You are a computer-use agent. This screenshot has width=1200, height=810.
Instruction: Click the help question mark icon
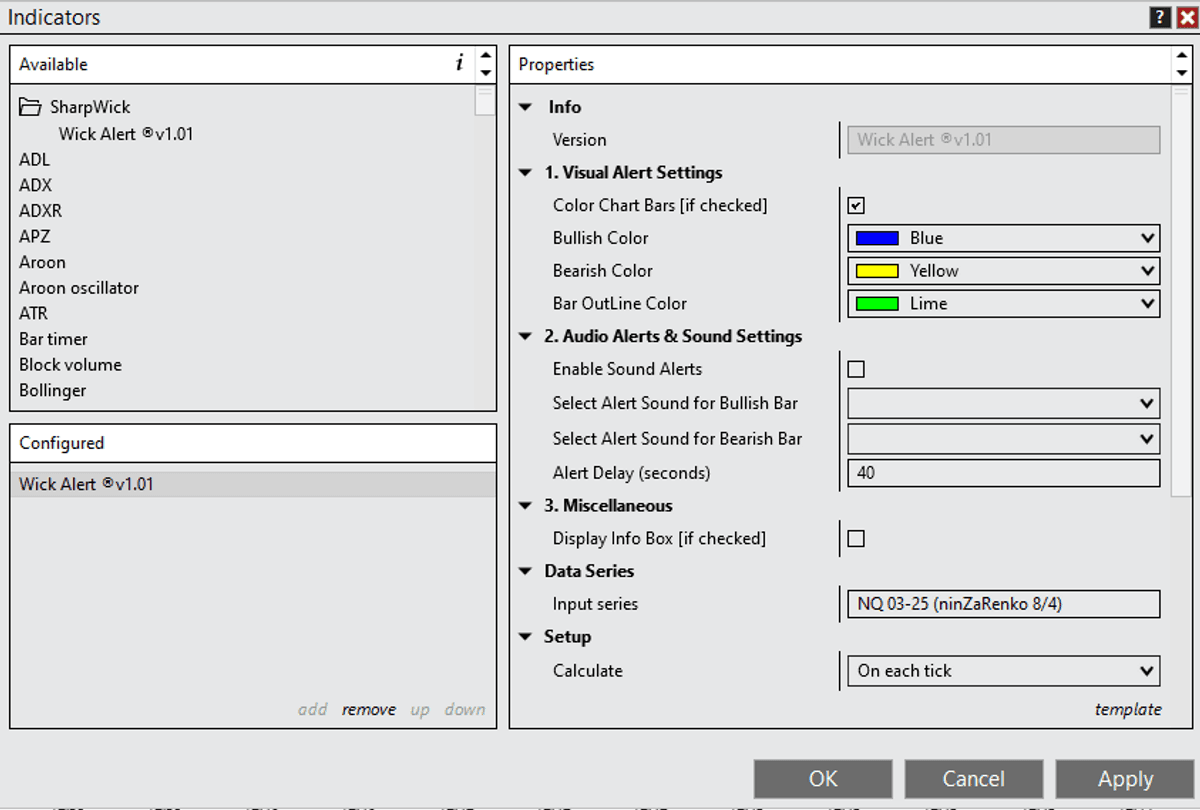click(1160, 17)
